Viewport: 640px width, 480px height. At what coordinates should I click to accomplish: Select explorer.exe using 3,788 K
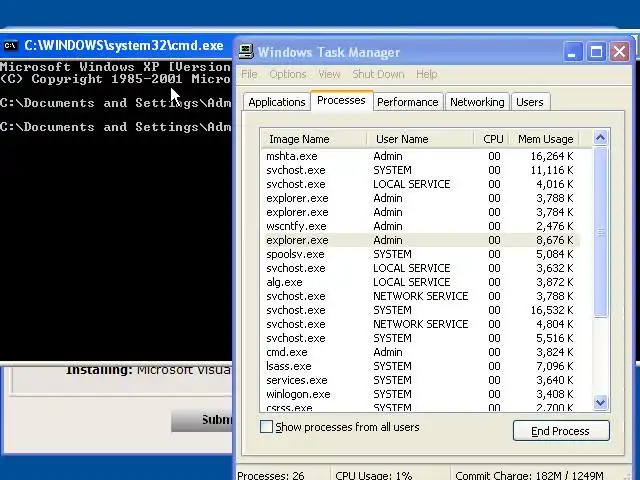tap(420, 198)
